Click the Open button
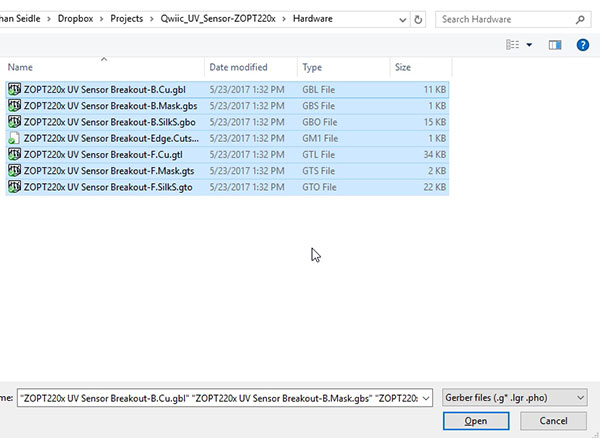 click(x=475, y=421)
